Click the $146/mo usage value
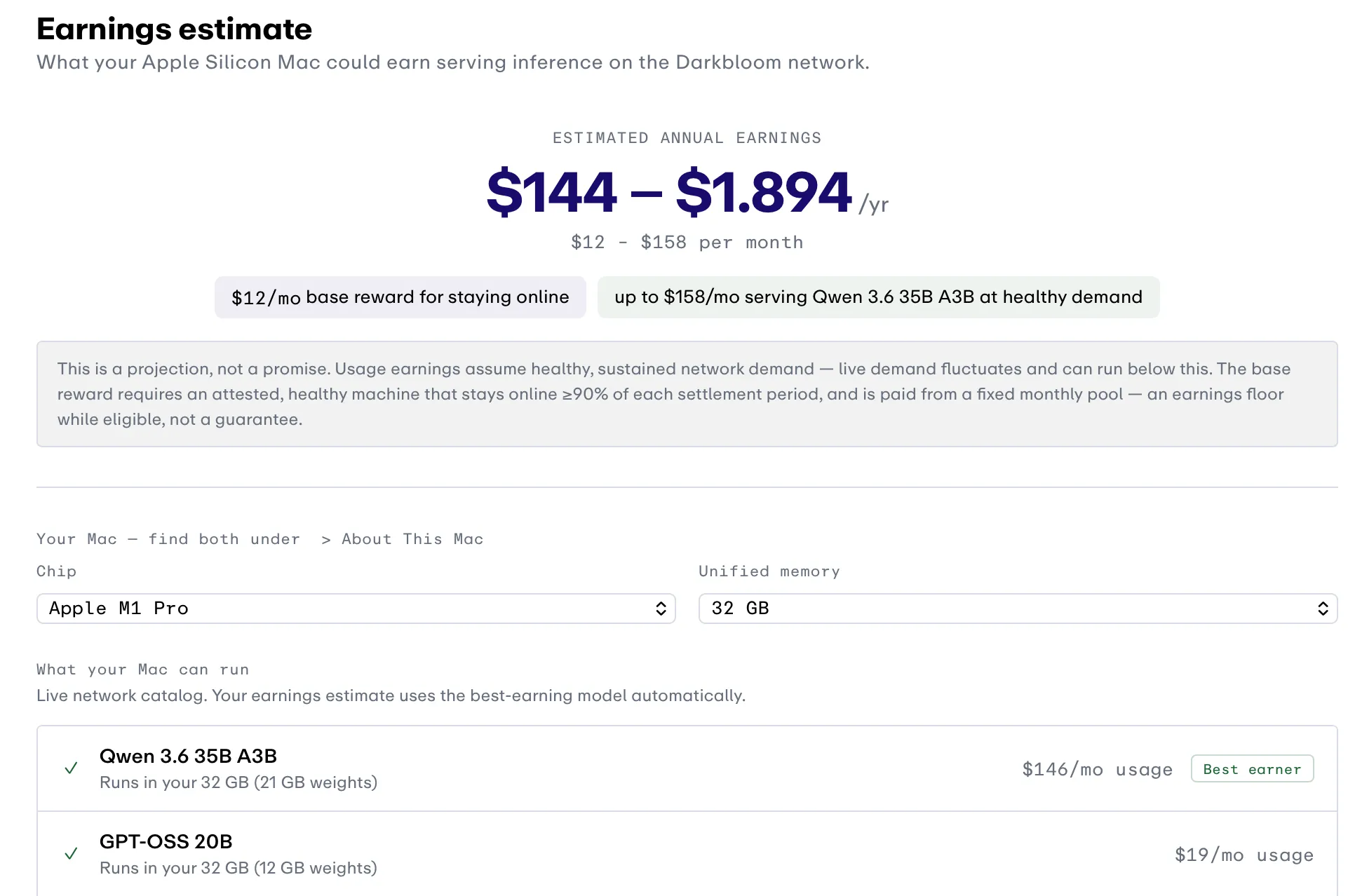This screenshot has width=1348, height=896. tap(1098, 769)
